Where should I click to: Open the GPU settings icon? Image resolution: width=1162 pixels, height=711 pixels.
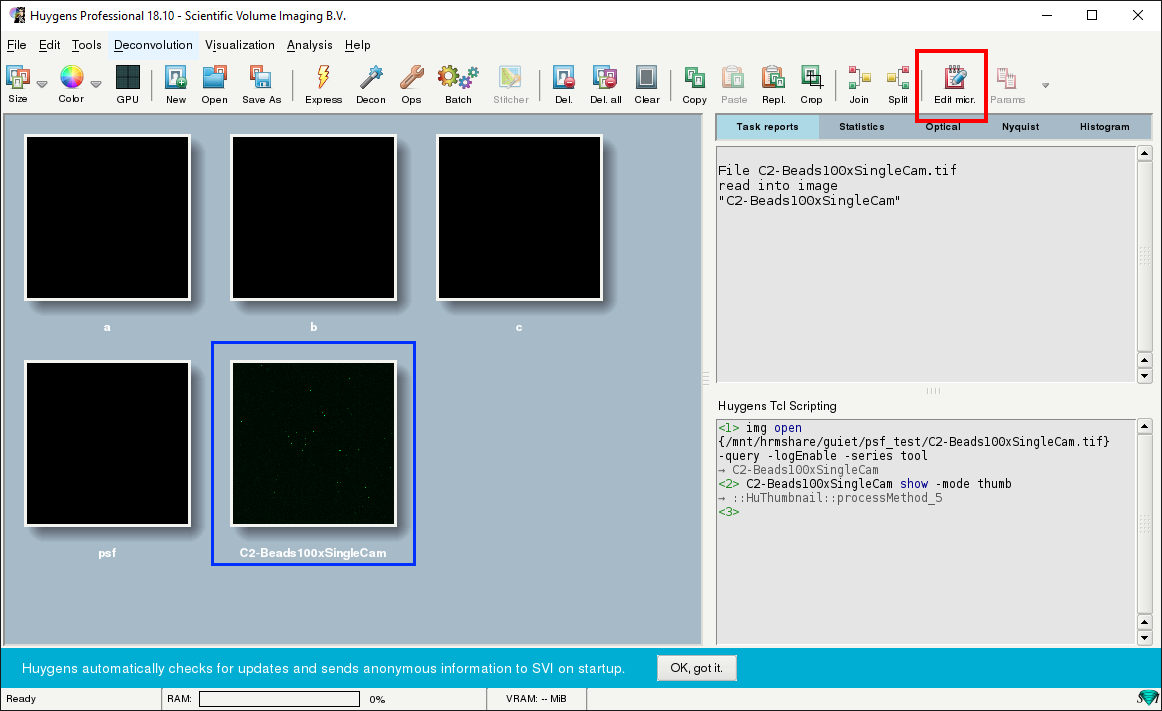(x=127, y=84)
